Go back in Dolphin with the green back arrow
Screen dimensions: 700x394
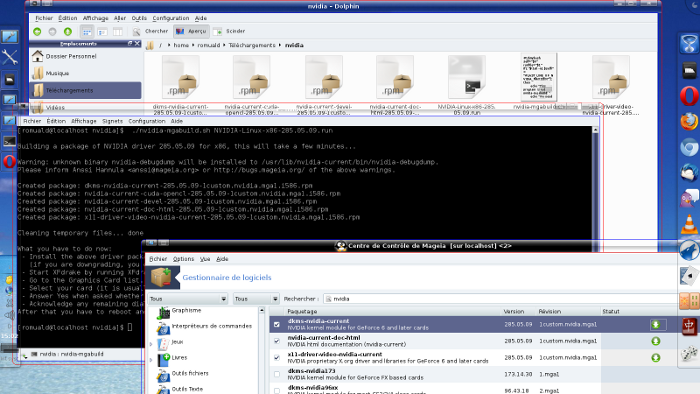point(38,31)
